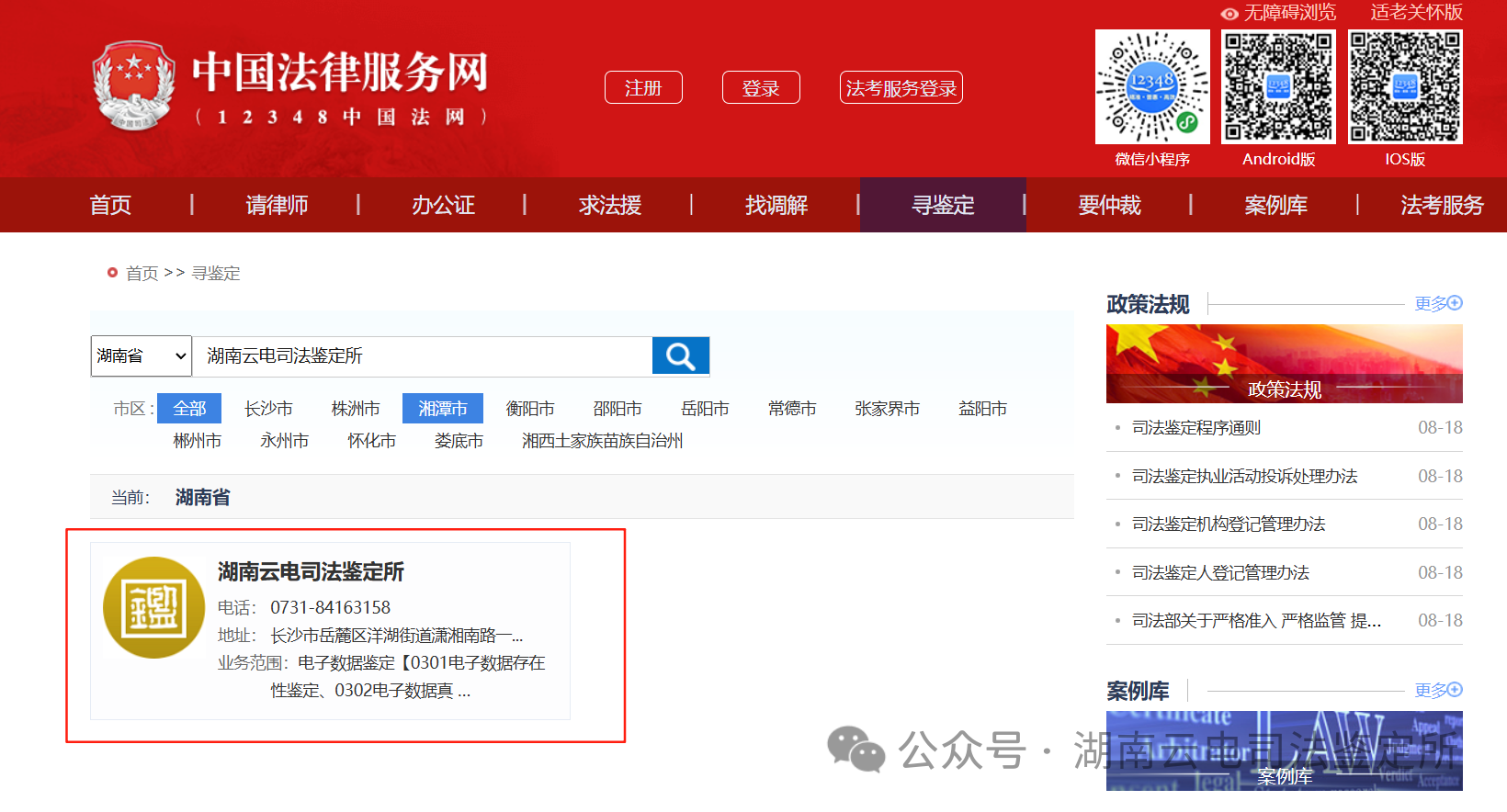
Task: Open the 司法部关于严格准入 严格监管 article
Action: pos(1256,620)
